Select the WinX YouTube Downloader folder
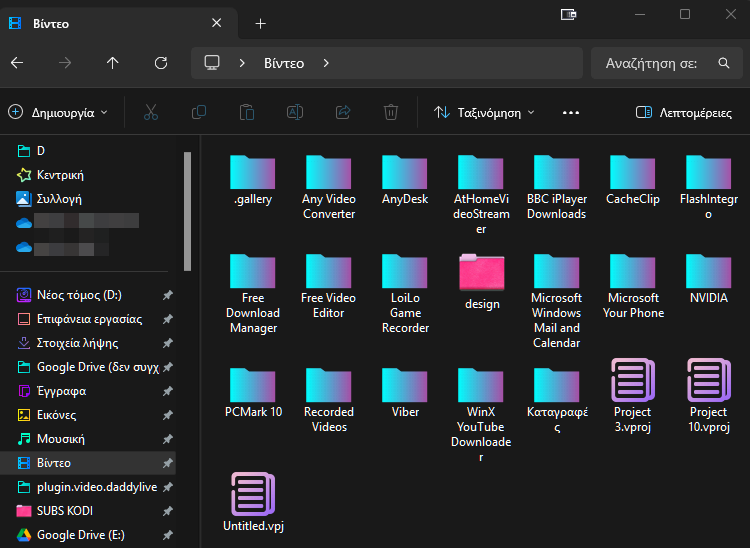This screenshot has width=750, height=548. (481, 415)
